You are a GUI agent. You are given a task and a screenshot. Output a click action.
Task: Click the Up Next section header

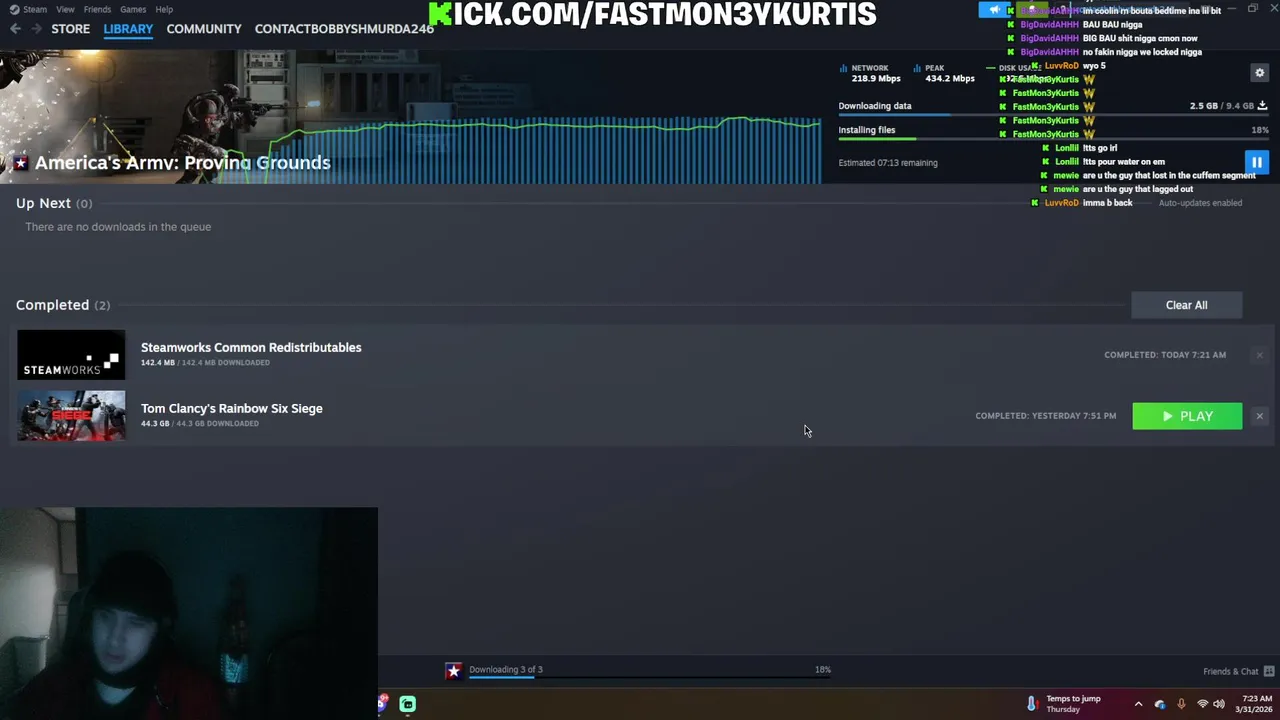(54, 203)
